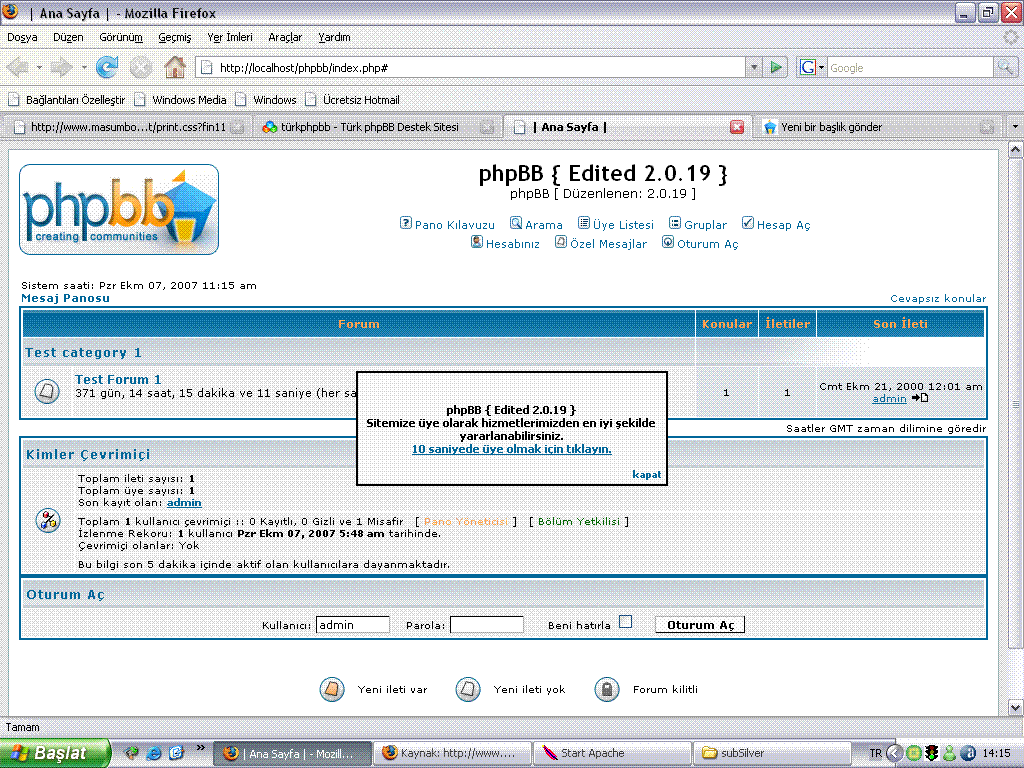
Task: Click kapat to close the popup
Action: click(647, 475)
